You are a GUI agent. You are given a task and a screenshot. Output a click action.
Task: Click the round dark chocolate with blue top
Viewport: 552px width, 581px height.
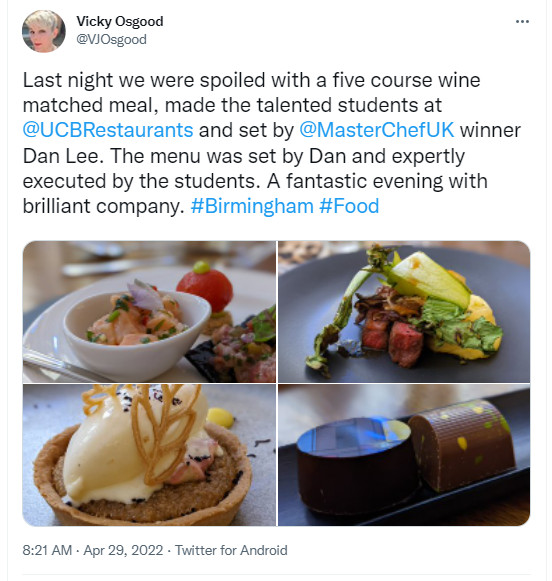pyautogui.click(x=356, y=465)
